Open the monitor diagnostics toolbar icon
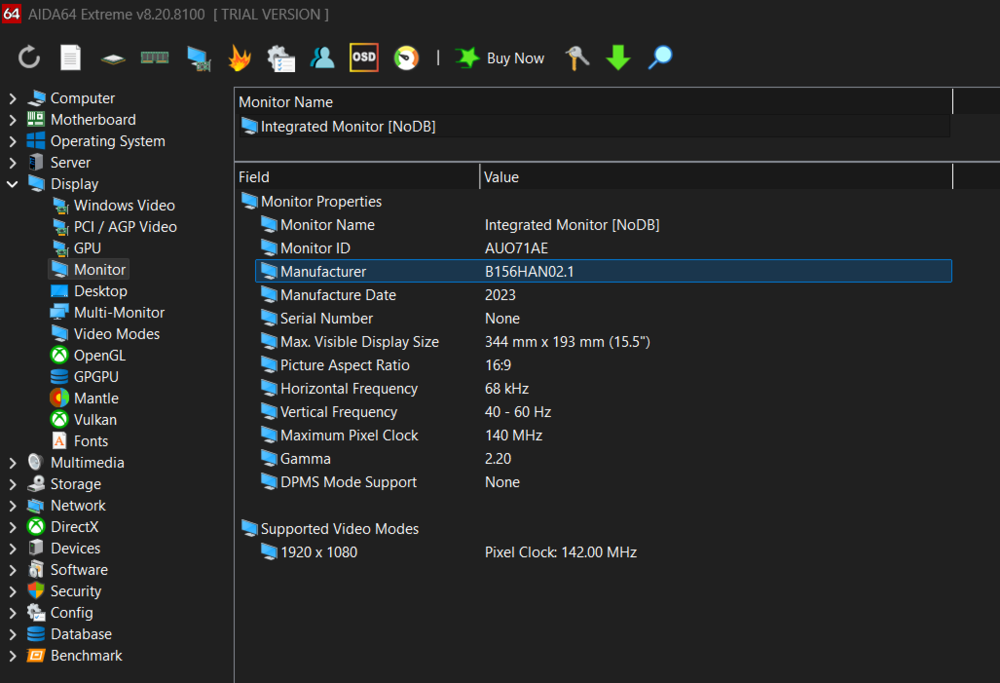Image resolution: width=1000 pixels, height=683 pixels. coord(198,58)
